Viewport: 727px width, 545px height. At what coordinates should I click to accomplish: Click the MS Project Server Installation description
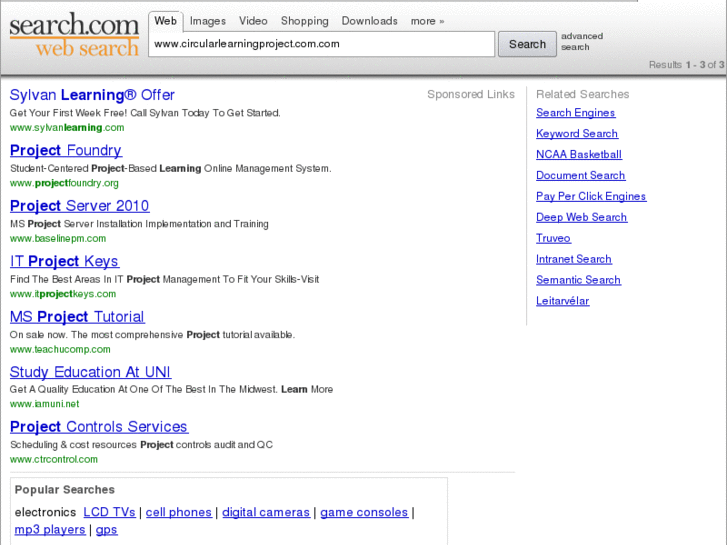click(139, 224)
